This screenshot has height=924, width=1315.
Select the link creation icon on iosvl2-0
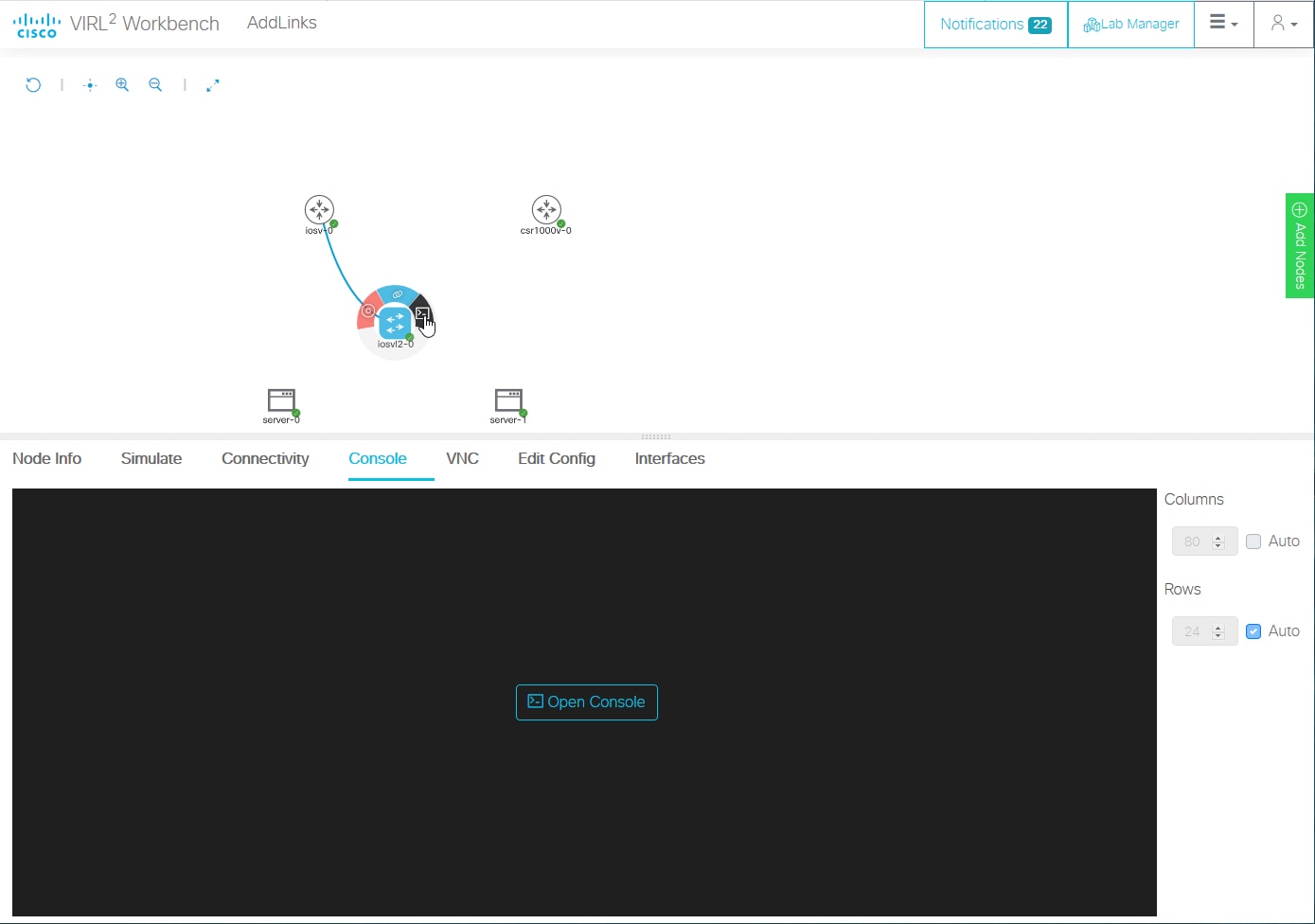(396, 294)
